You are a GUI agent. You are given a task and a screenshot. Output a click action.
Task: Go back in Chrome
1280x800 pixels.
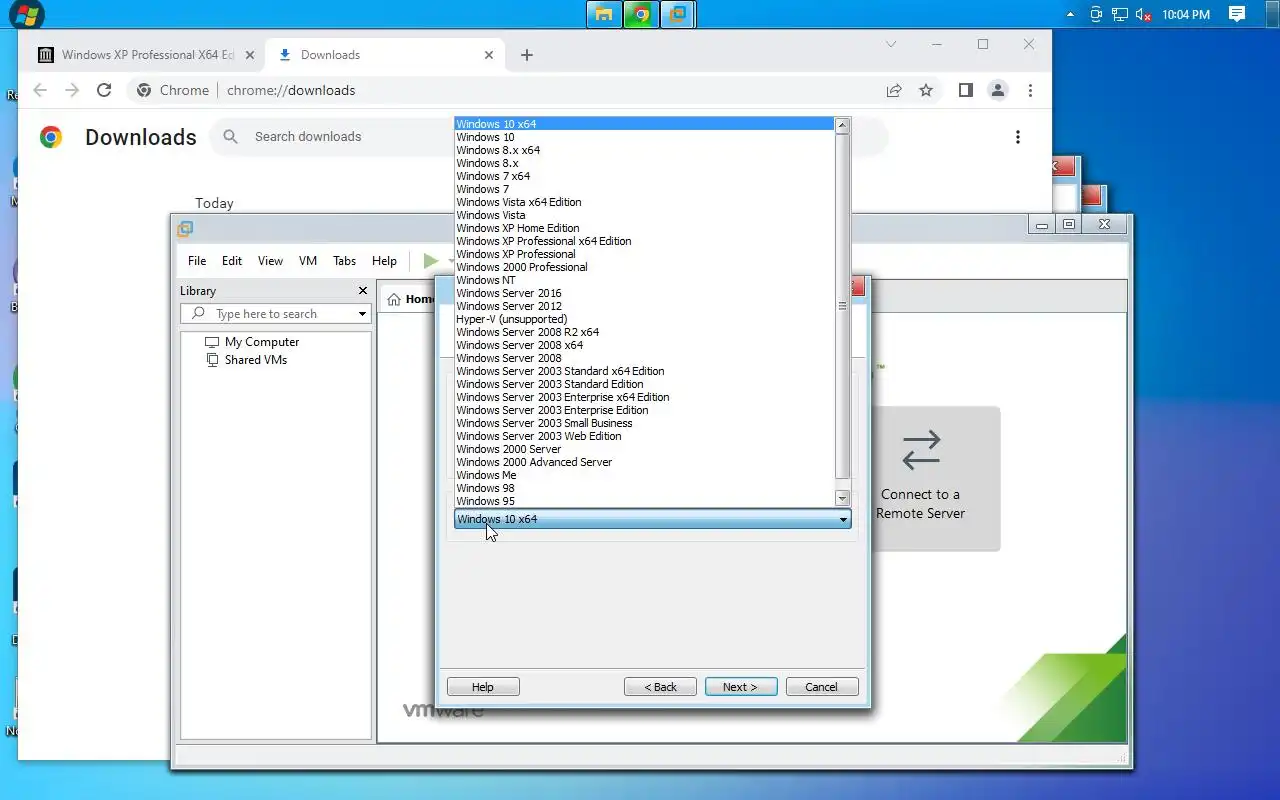click(40, 90)
